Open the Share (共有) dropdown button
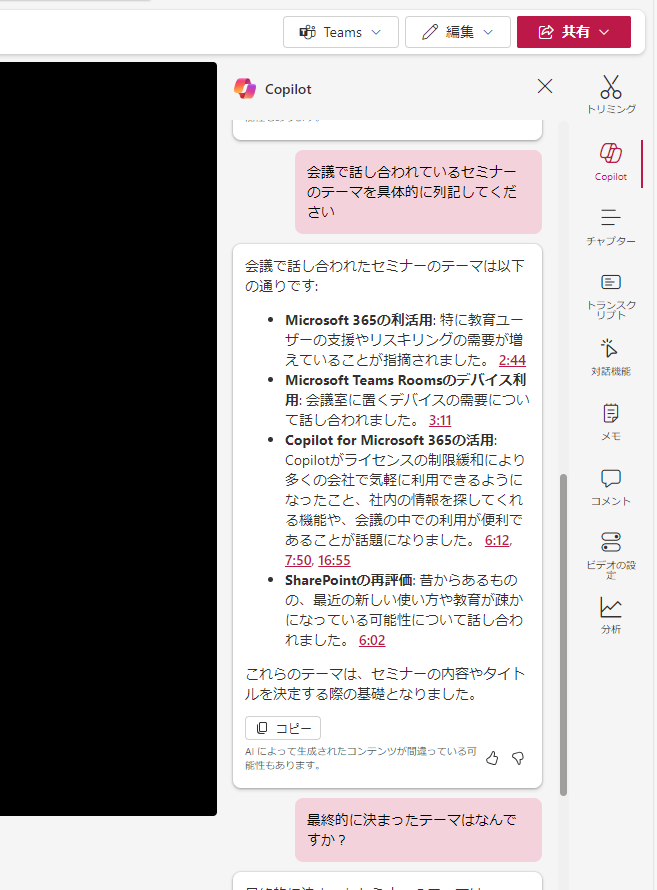This screenshot has height=890, width=657. [x=574, y=32]
